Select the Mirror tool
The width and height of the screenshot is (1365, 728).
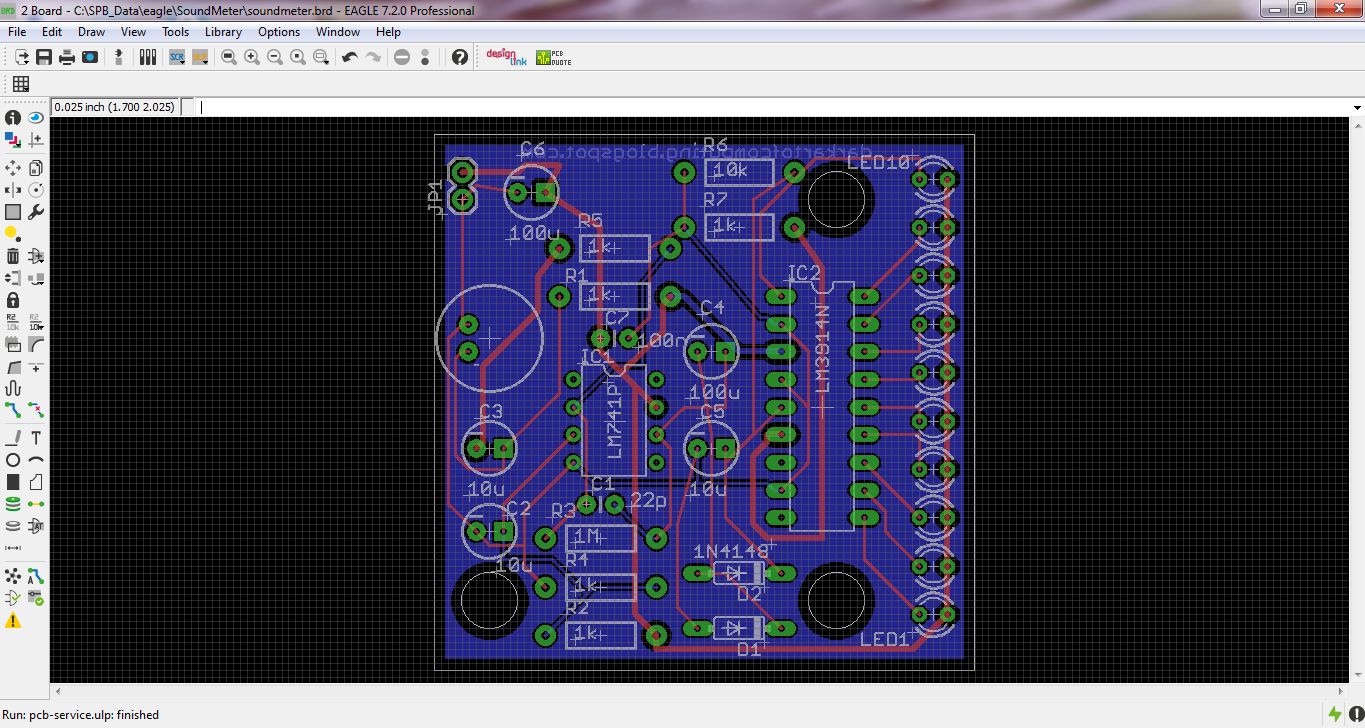click(13, 189)
